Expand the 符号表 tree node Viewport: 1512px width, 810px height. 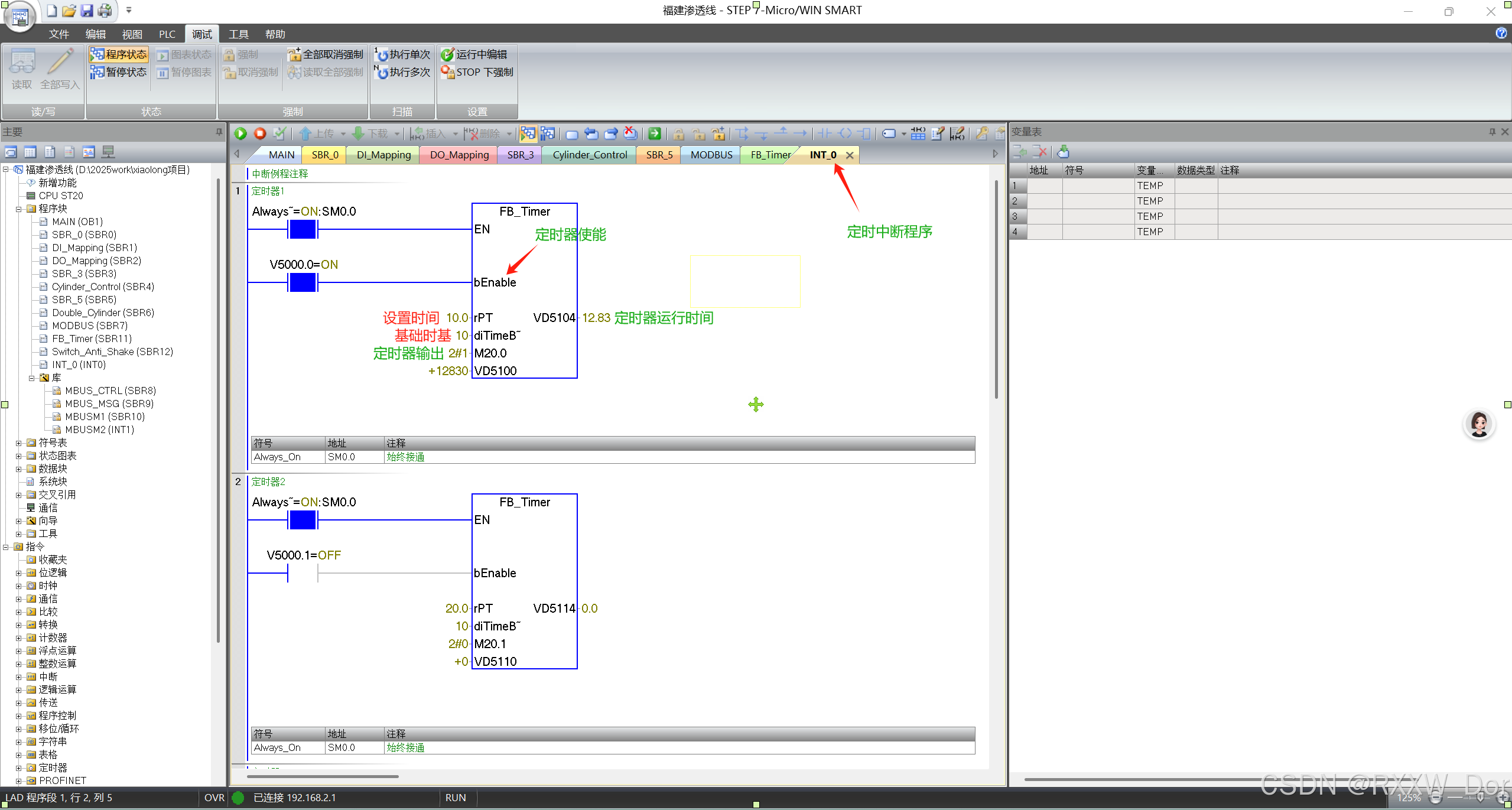[19, 443]
